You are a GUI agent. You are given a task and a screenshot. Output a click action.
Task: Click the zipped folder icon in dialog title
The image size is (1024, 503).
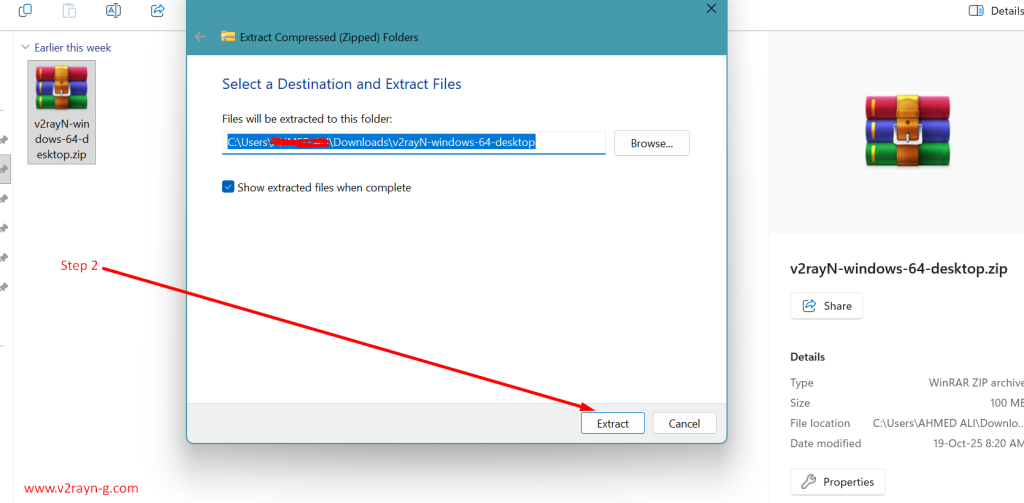(x=228, y=37)
